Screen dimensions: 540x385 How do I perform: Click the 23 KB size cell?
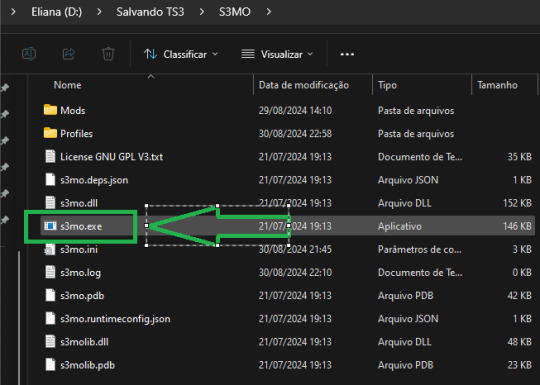tap(519, 365)
